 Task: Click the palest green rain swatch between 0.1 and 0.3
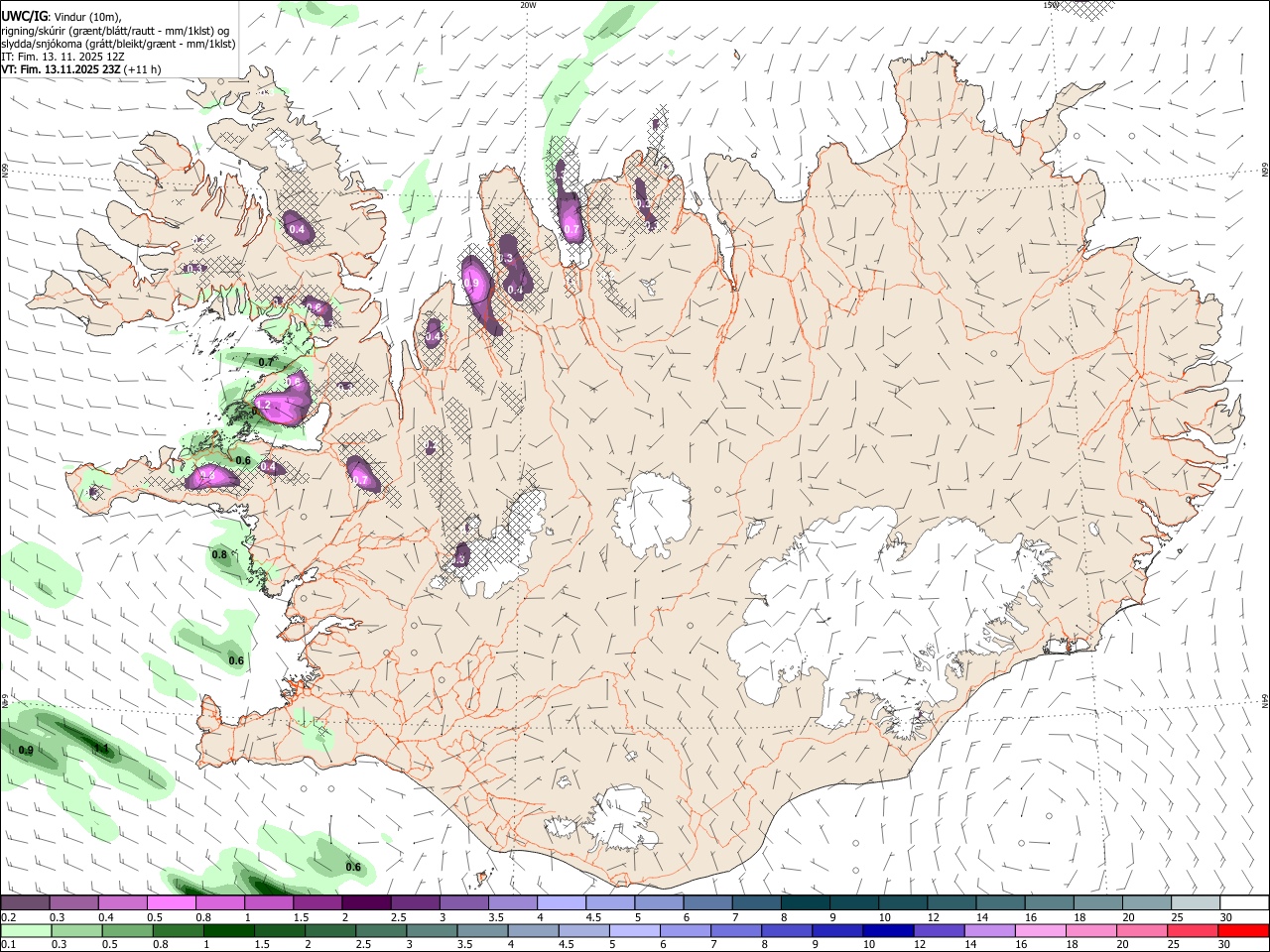point(26,931)
